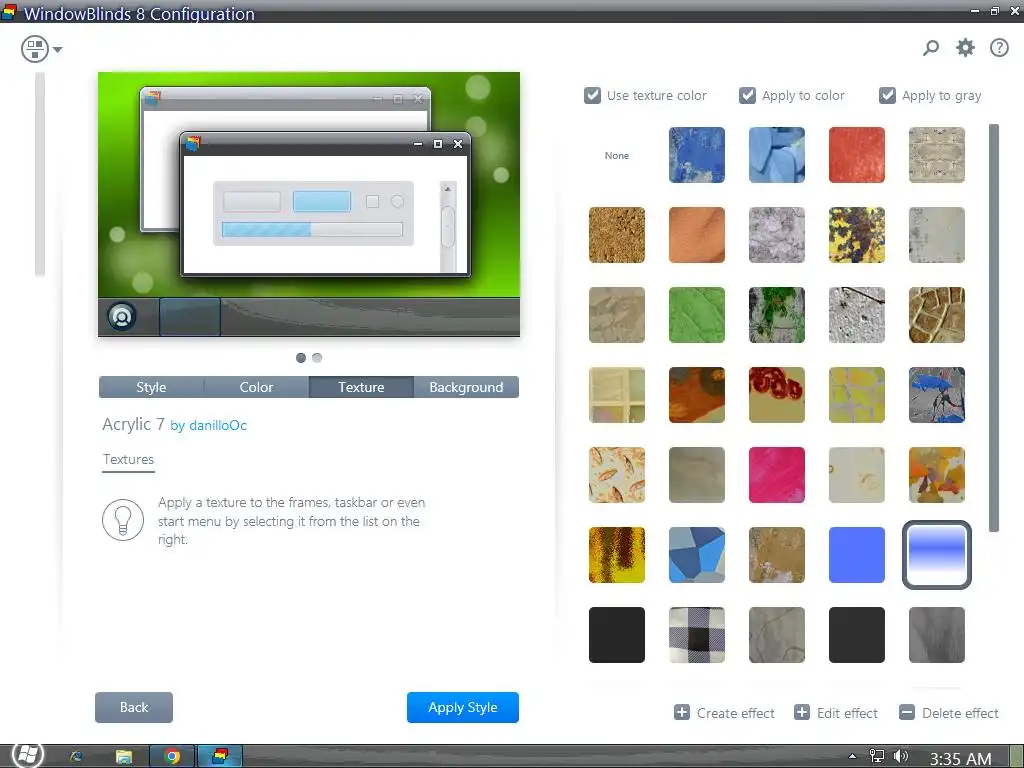Choose the red circles texture
This screenshot has height=768, width=1024.
pos(777,395)
